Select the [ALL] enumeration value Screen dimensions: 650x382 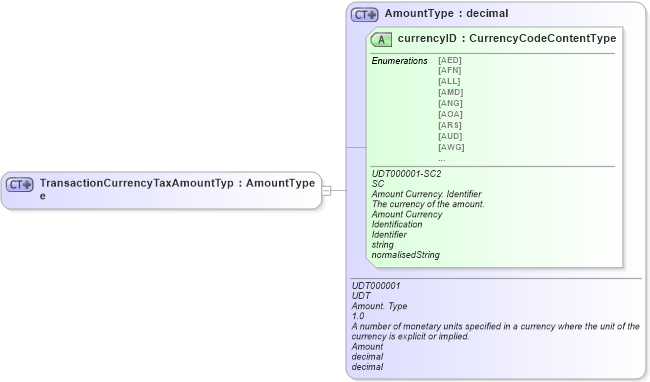(x=449, y=81)
